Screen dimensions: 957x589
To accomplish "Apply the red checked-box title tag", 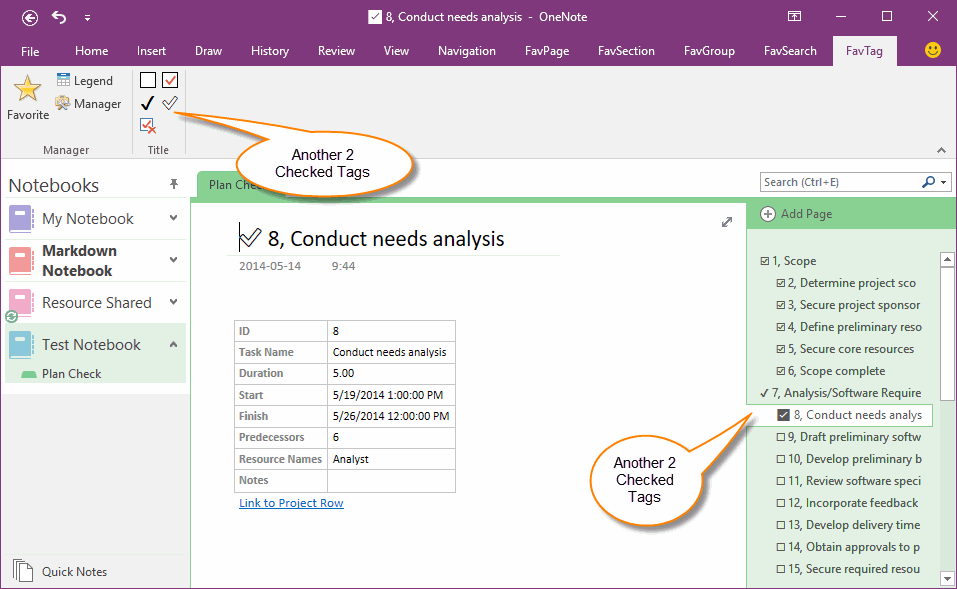I will pos(169,79).
